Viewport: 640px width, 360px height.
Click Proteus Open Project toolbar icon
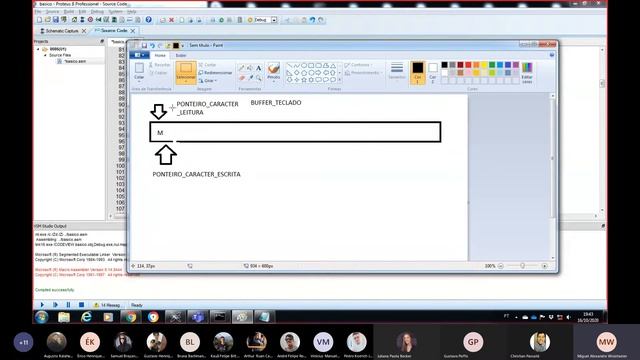pos(47,20)
